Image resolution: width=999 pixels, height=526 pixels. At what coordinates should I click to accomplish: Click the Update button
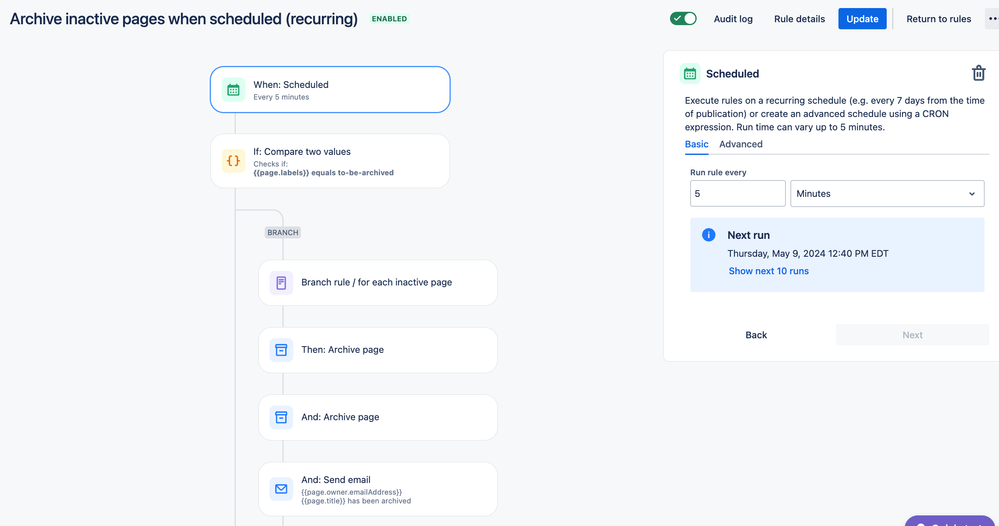pyautogui.click(x=862, y=19)
